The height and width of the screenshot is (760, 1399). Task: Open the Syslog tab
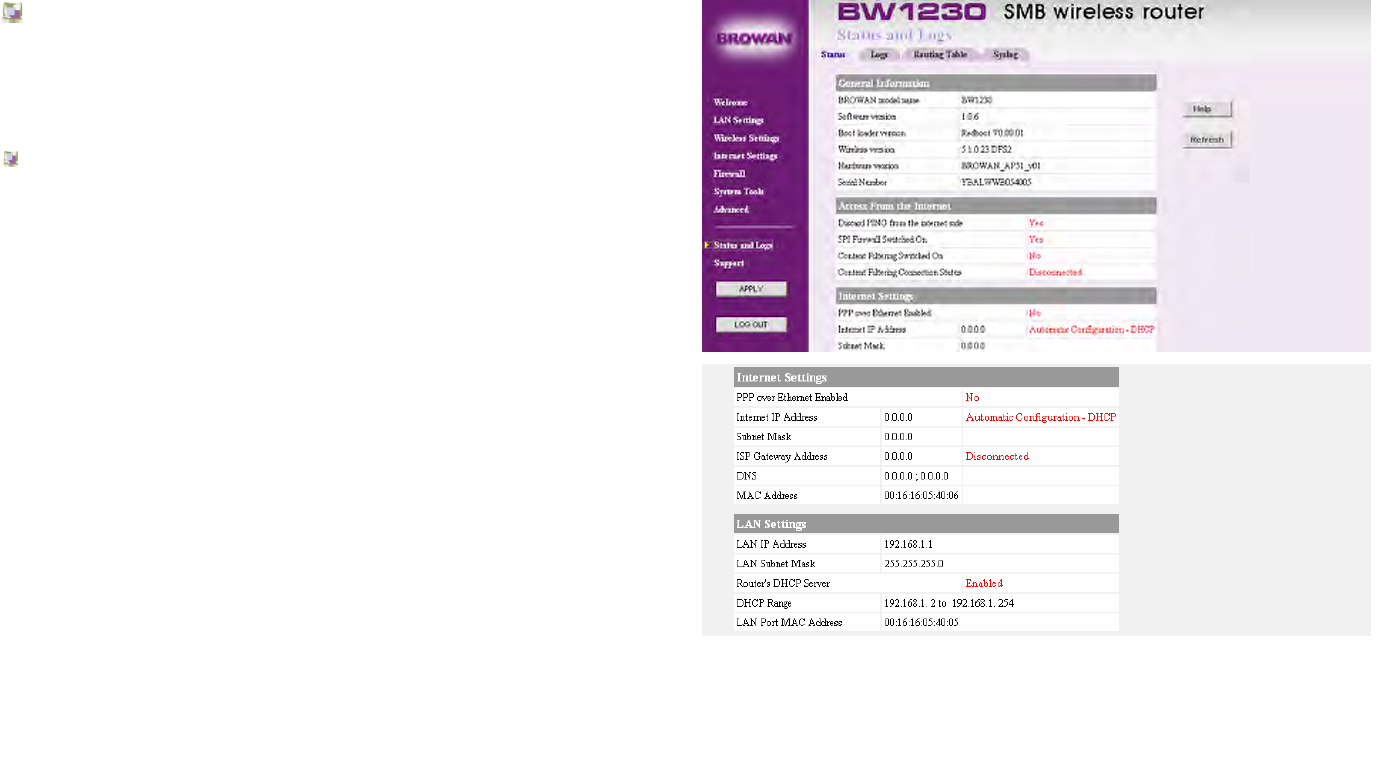click(x=1005, y=54)
